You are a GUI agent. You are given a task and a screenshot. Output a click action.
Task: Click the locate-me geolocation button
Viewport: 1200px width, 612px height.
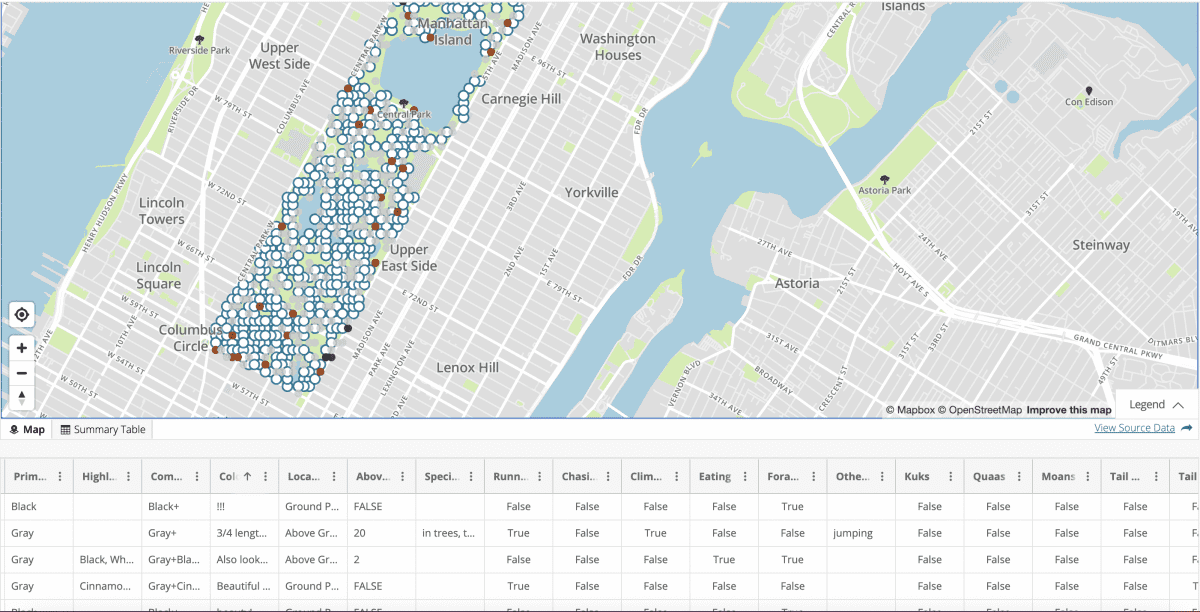22,315
